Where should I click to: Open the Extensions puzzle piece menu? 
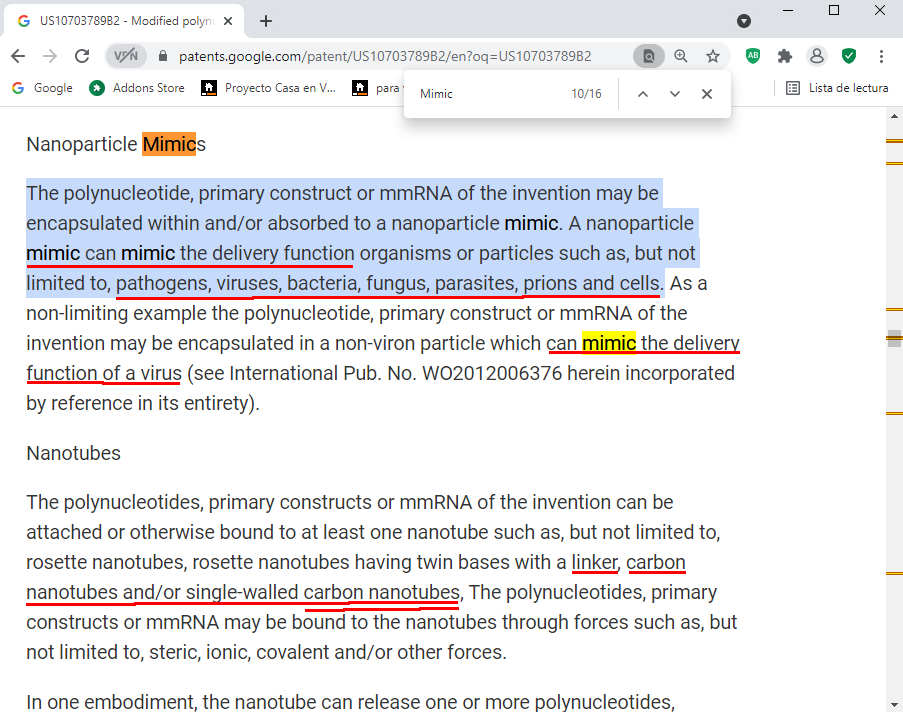coord(785,56)
